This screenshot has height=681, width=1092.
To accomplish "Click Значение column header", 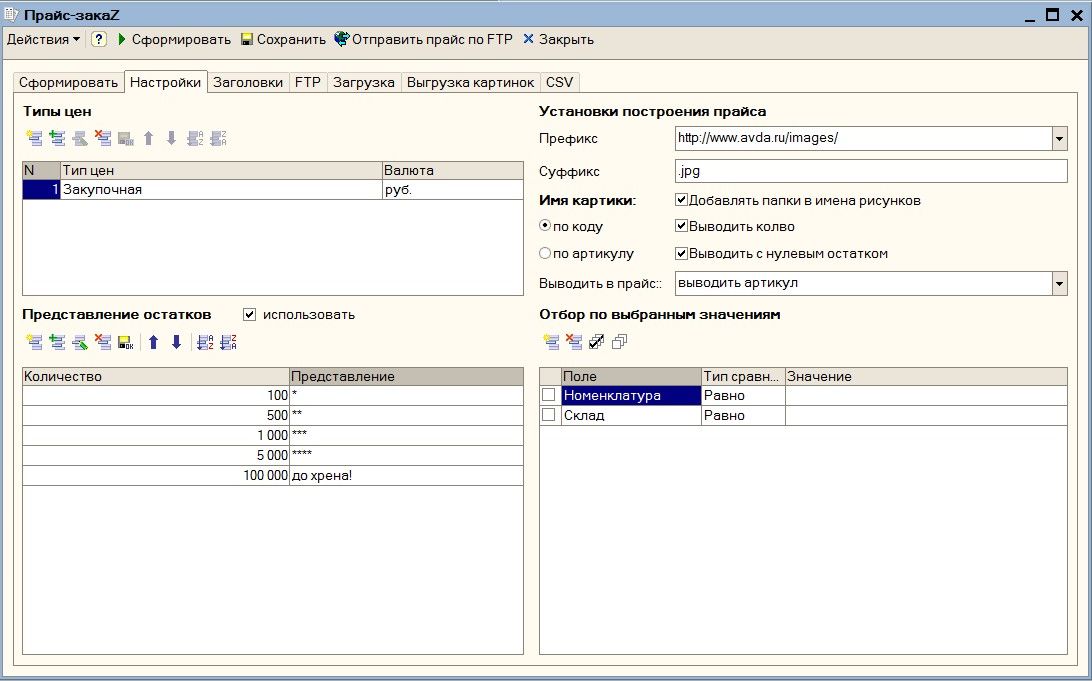I will [926, 377].
